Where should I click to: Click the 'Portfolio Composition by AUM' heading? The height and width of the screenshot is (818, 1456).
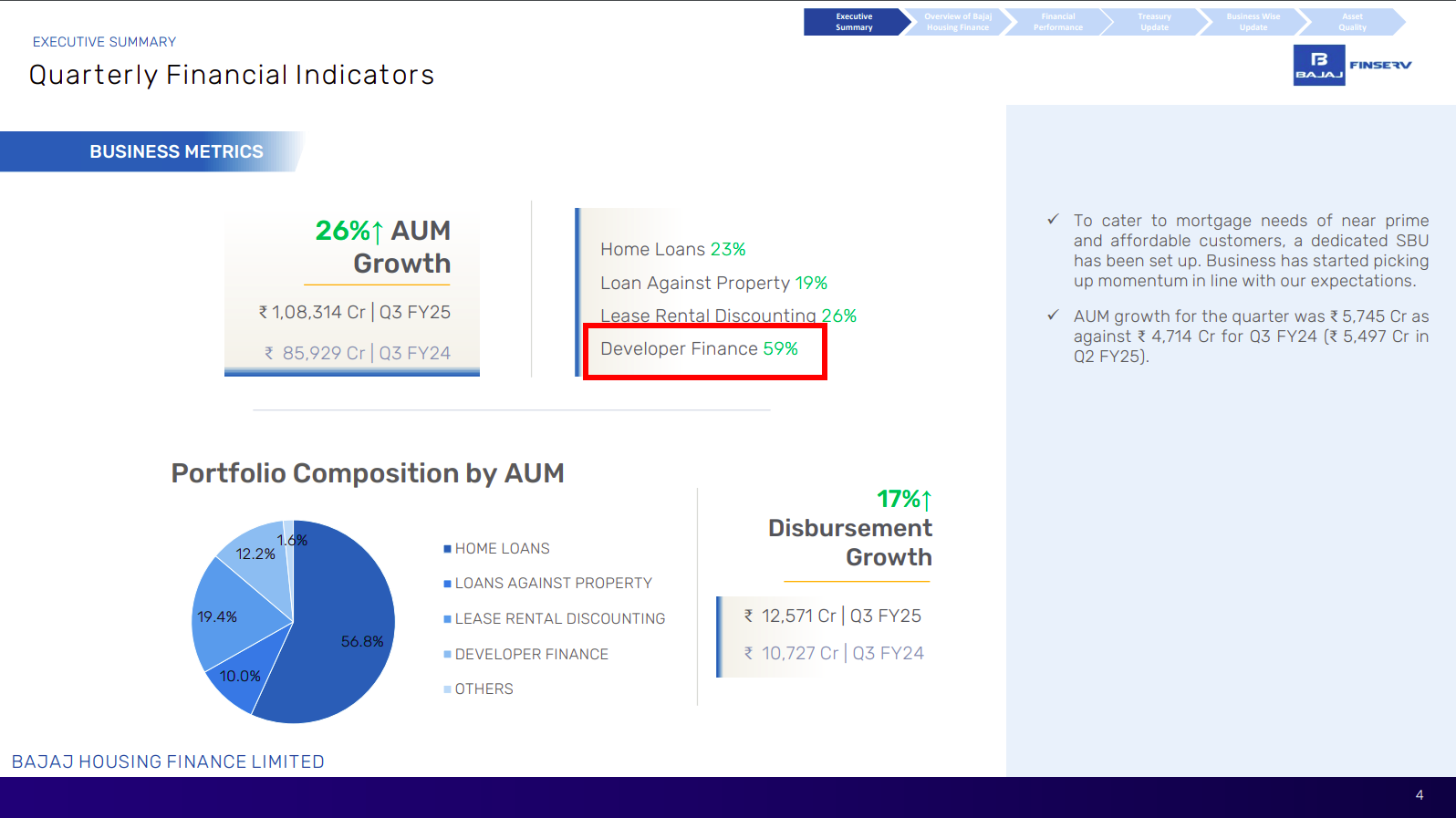(x=368, y=473)
